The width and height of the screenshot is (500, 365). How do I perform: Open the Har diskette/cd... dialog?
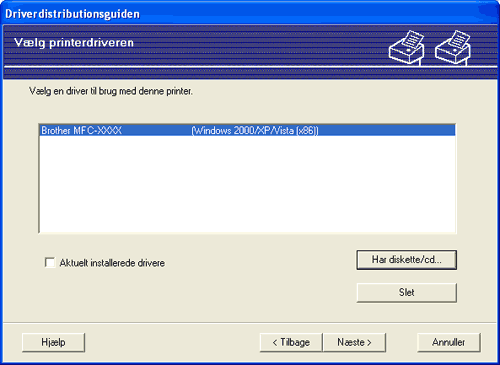pyautogui.click(x=406, y=260)
